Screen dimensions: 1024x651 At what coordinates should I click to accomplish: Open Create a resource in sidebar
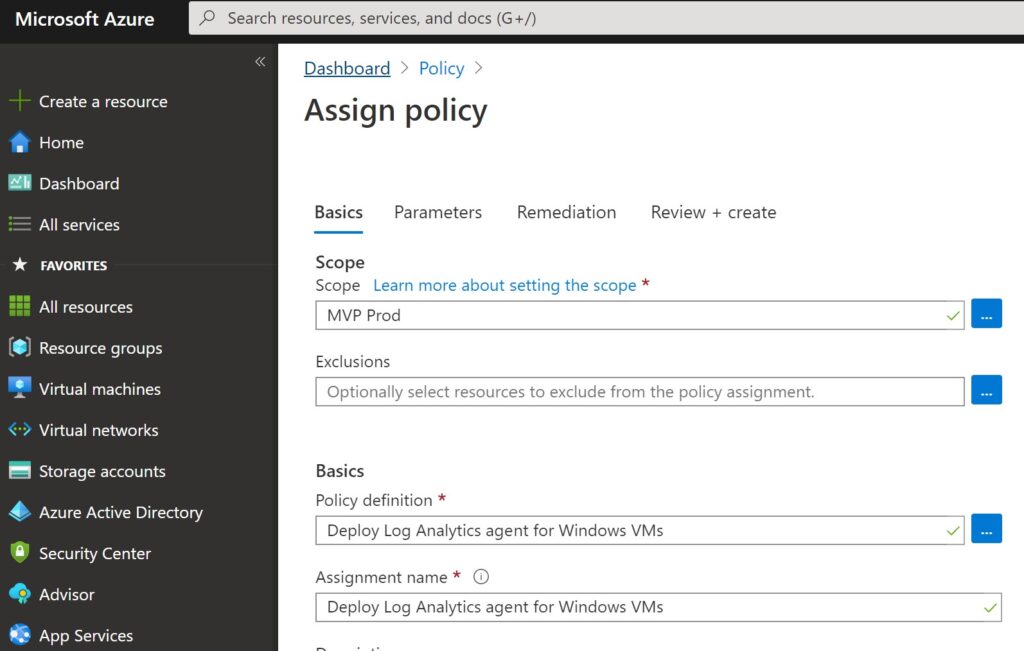pyautogui.click(x=103, y=101)
